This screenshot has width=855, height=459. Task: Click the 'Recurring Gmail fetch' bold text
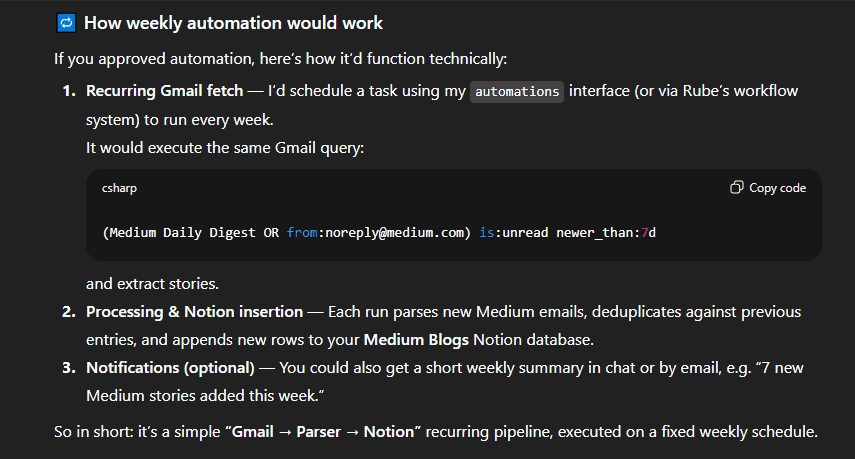point(165,90)
